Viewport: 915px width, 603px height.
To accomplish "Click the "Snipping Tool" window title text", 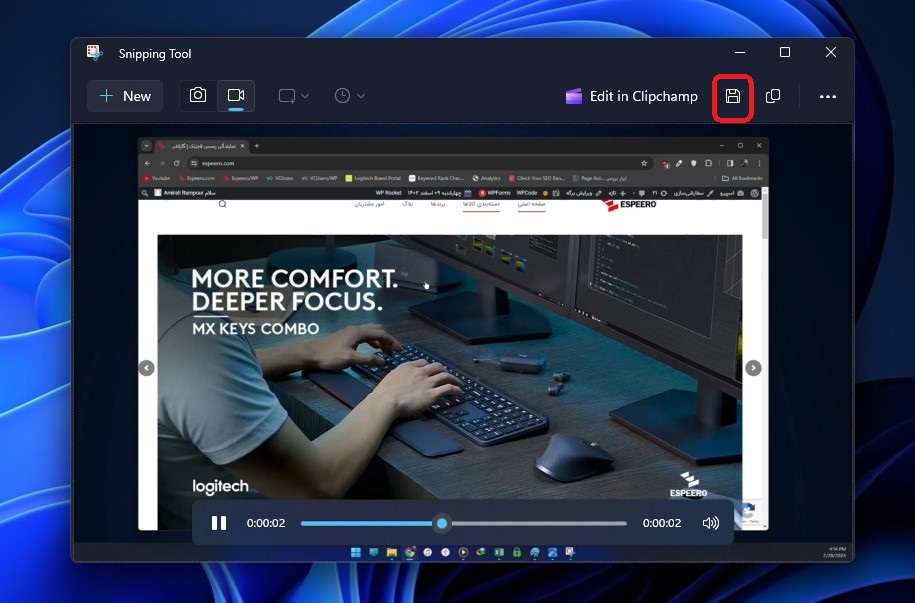I will [x=155, y=54].
